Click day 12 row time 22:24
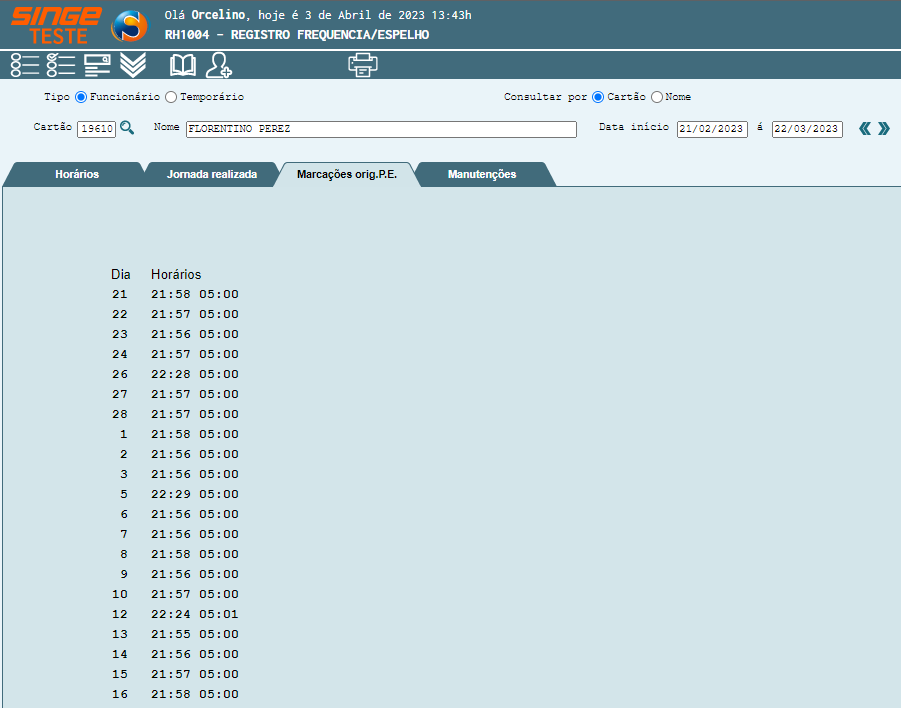The height and width of the screenshot is (708, 901). point(171,614)
